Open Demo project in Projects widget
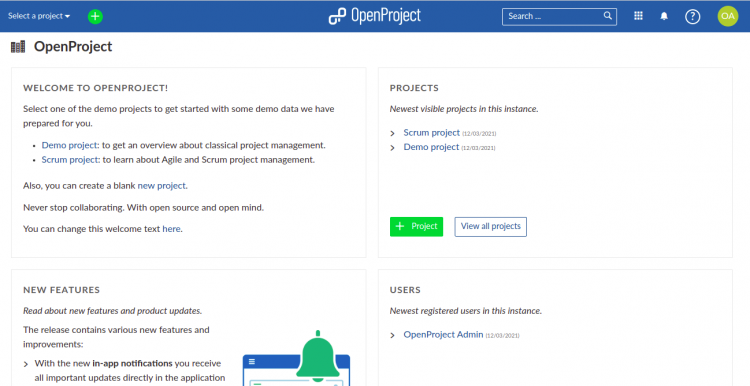Image resolution: width=750 pixels, height=386 pixels. pos(431,147)
